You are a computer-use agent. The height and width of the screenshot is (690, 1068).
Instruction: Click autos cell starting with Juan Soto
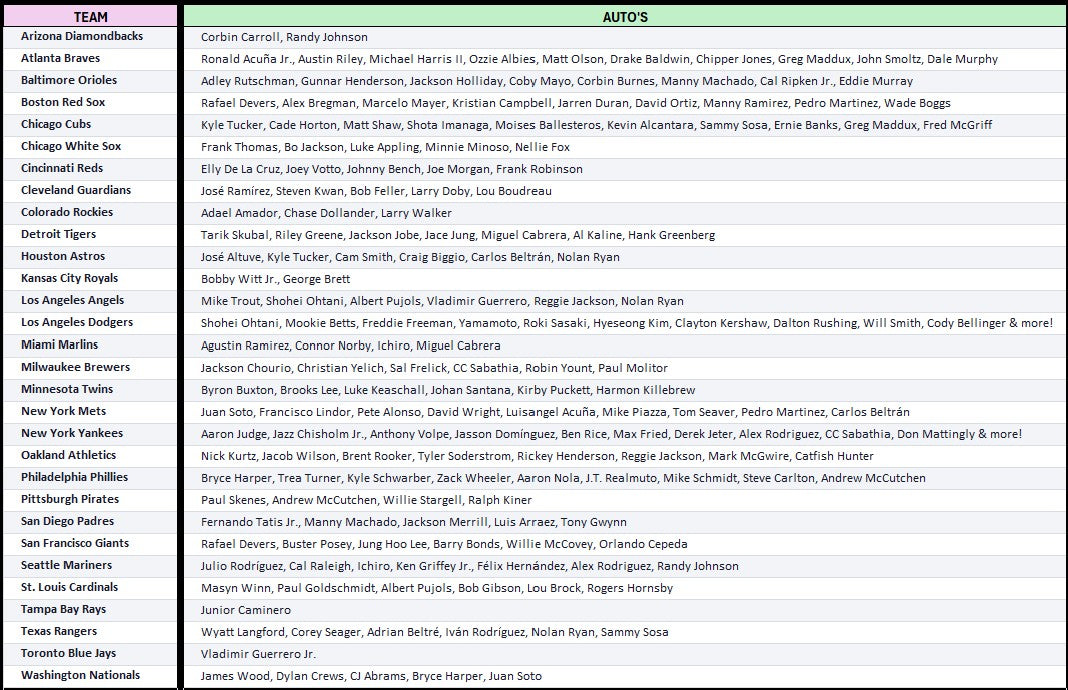click(x=625, y=411)
